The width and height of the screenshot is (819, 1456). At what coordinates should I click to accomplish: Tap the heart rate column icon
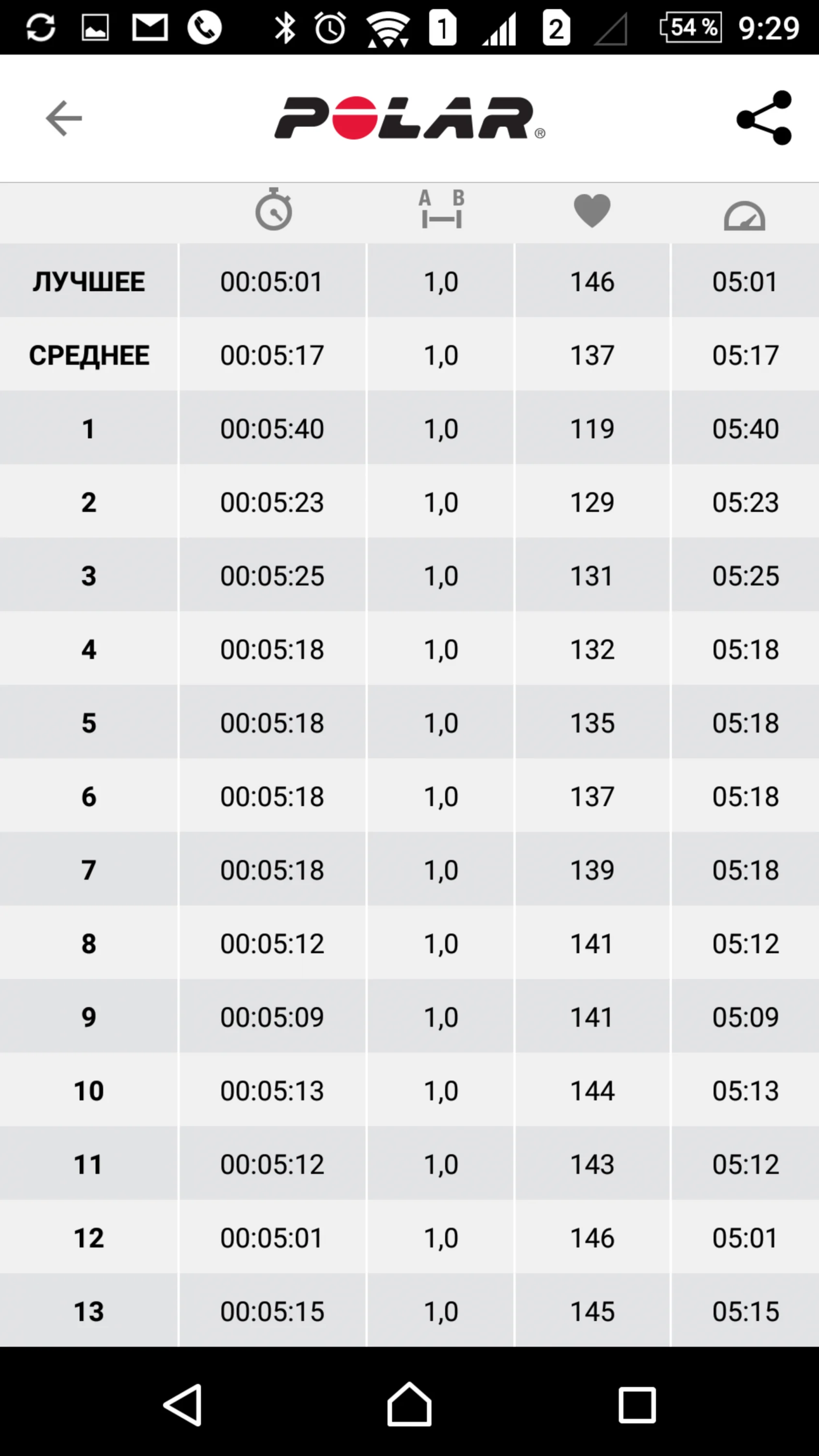pos(592,210)
